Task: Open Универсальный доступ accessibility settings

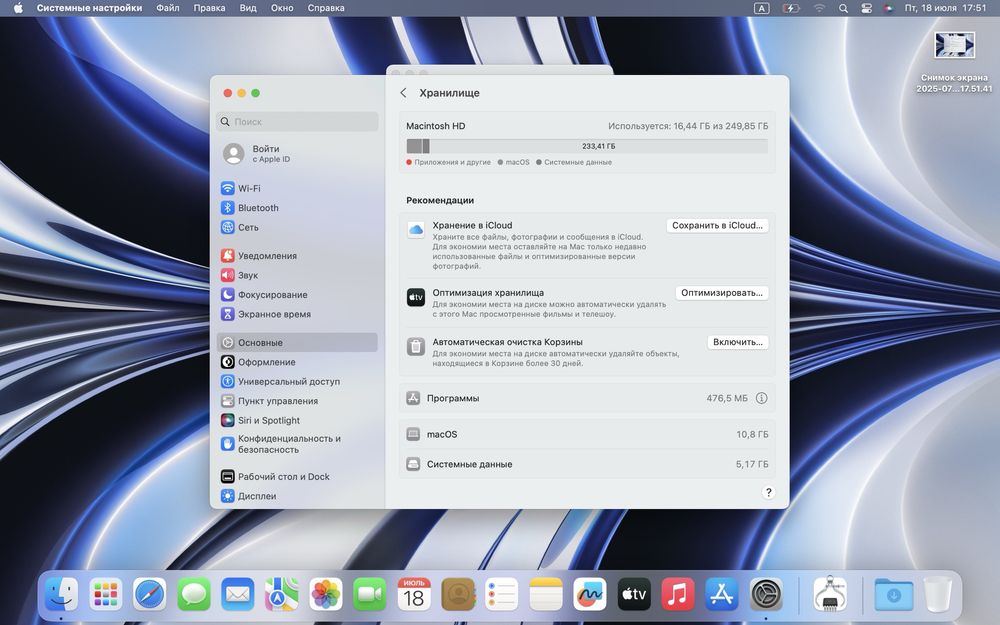Action: [297, 381]
